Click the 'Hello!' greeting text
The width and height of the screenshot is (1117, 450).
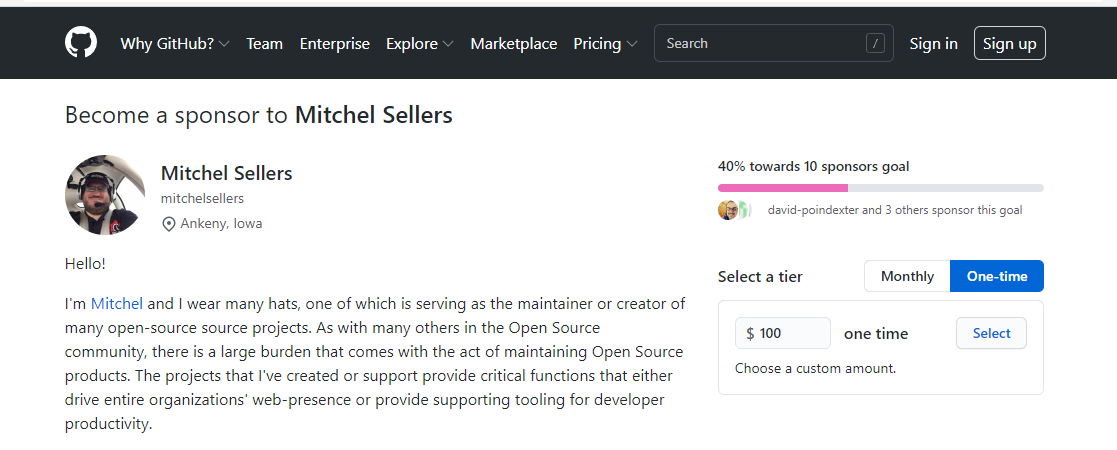(x=85, y=263)
